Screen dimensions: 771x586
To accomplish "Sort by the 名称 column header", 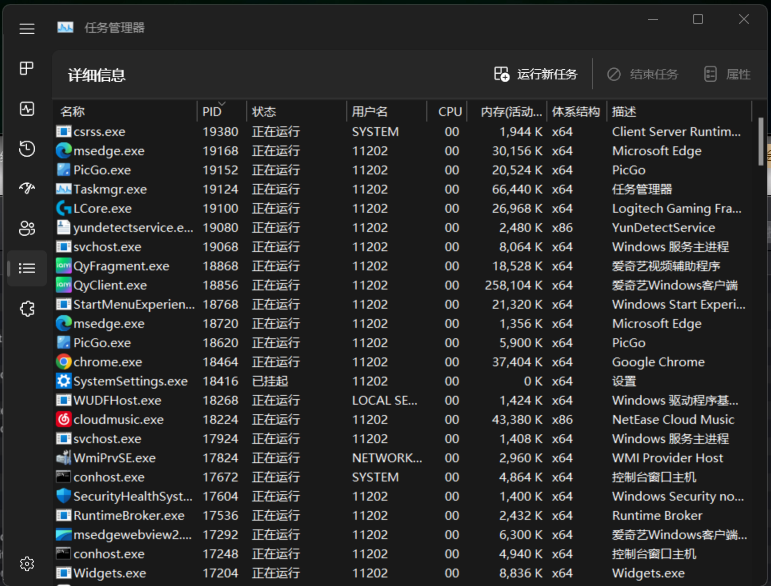I will click(125, 112).
